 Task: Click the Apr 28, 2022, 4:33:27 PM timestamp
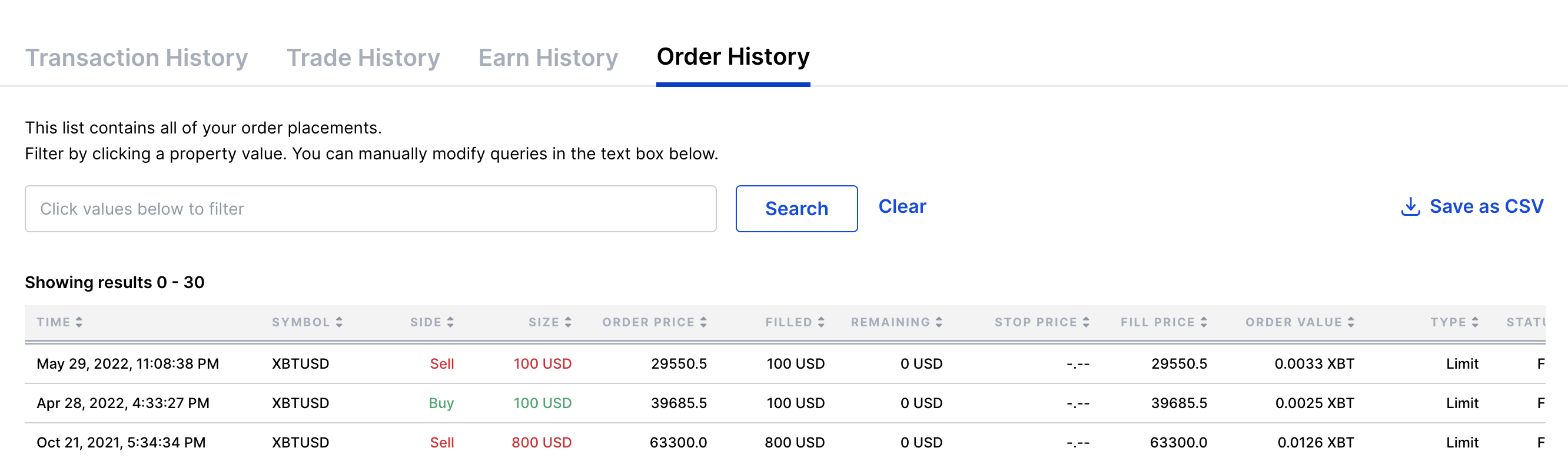[x=123, y=403]
